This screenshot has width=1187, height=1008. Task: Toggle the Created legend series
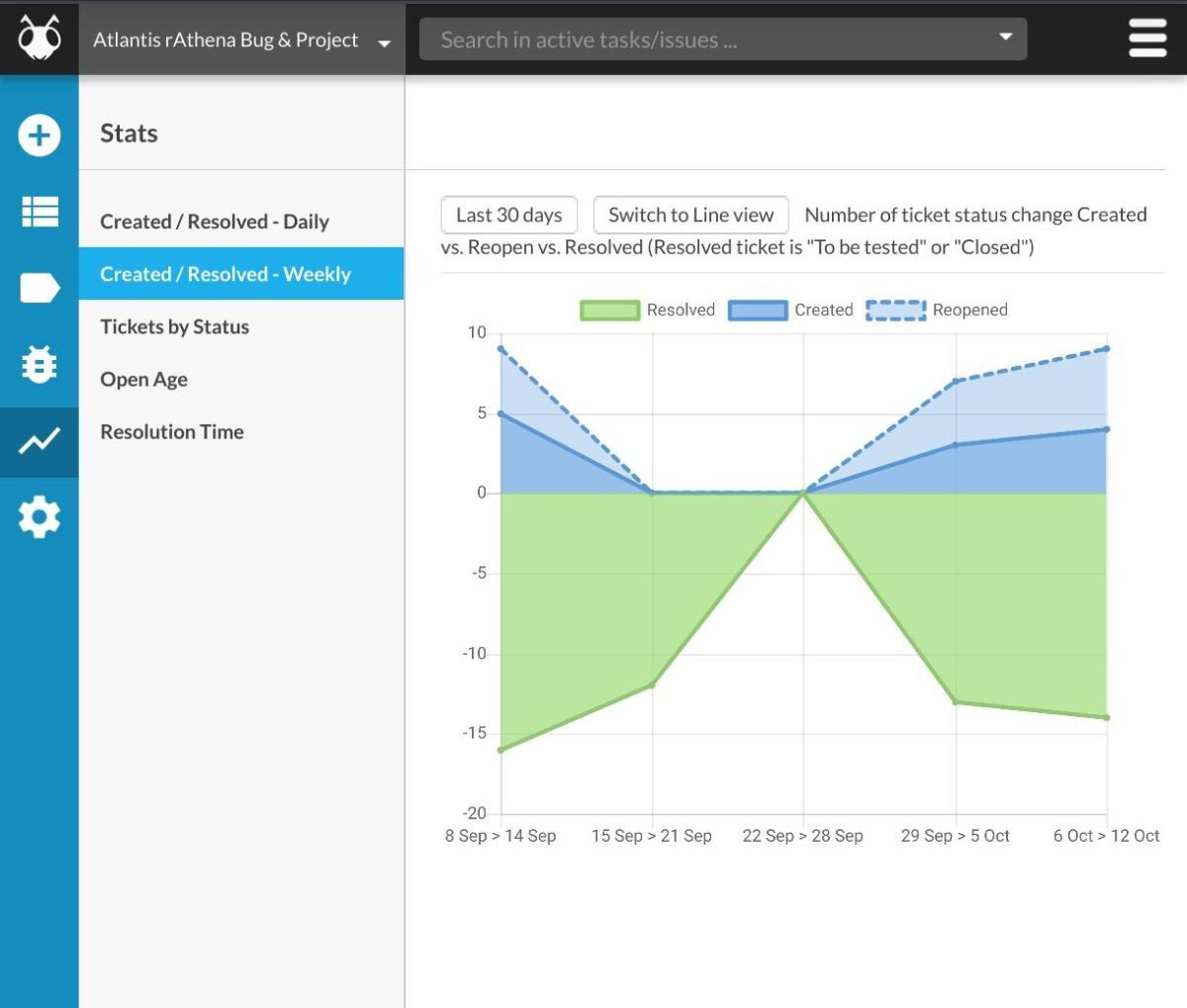pos(791,310)
